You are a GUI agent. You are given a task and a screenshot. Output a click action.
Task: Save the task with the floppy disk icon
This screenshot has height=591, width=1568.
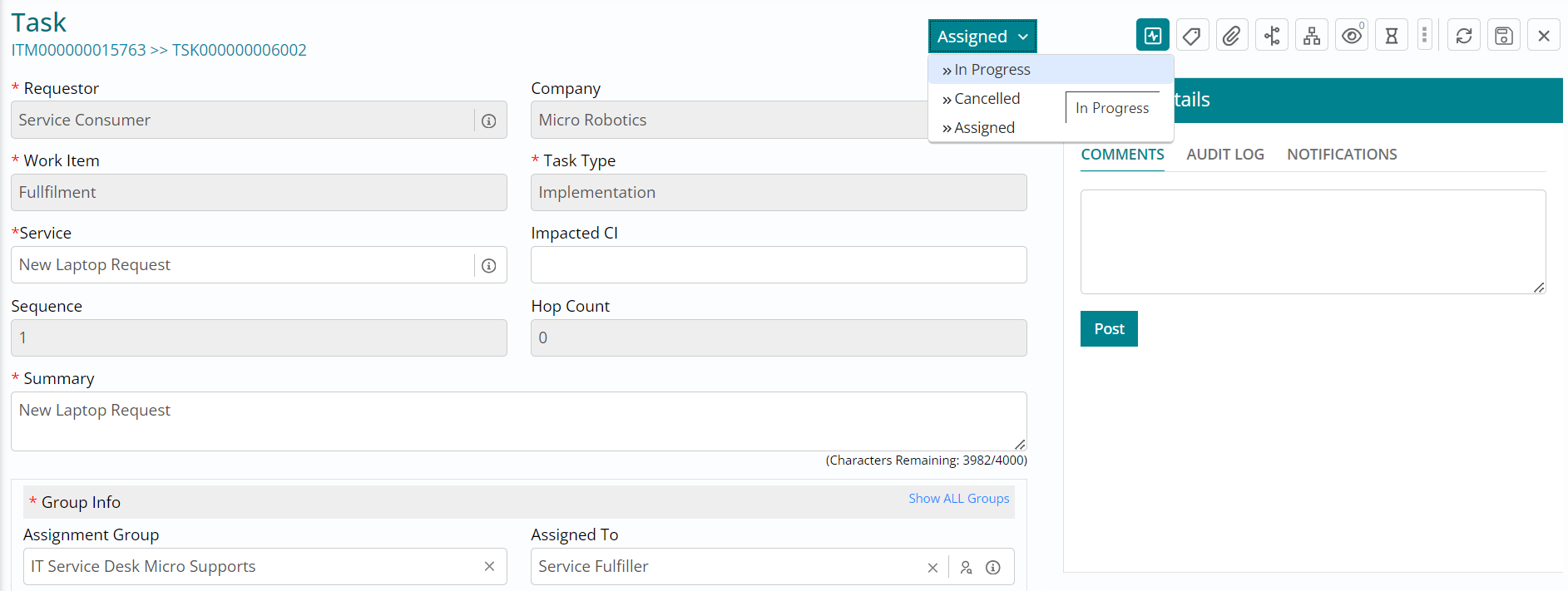point(1504,36)
